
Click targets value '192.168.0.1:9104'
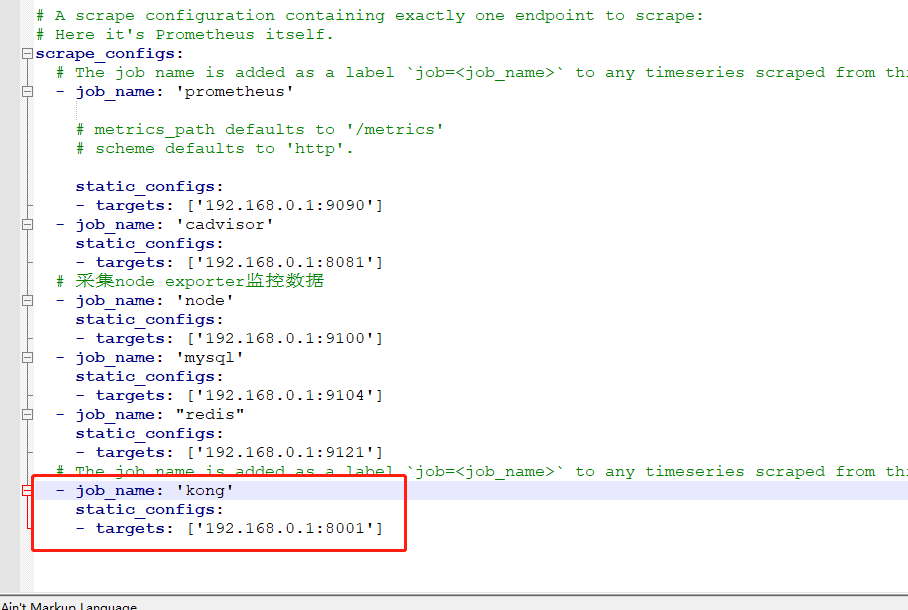(x=285, y=396)
